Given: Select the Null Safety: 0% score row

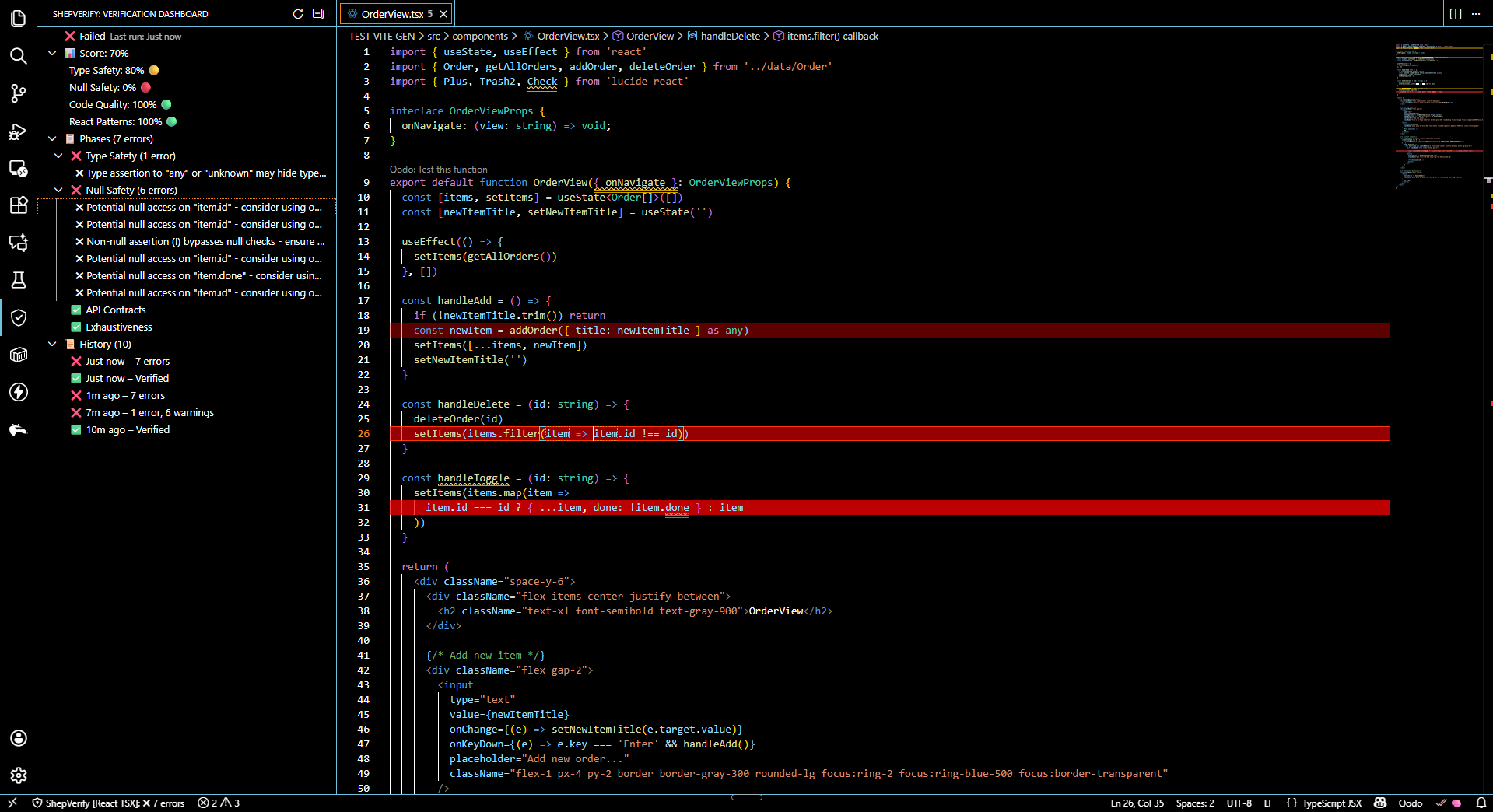Looking at the screenshot, I should click(x=187, y=88).
